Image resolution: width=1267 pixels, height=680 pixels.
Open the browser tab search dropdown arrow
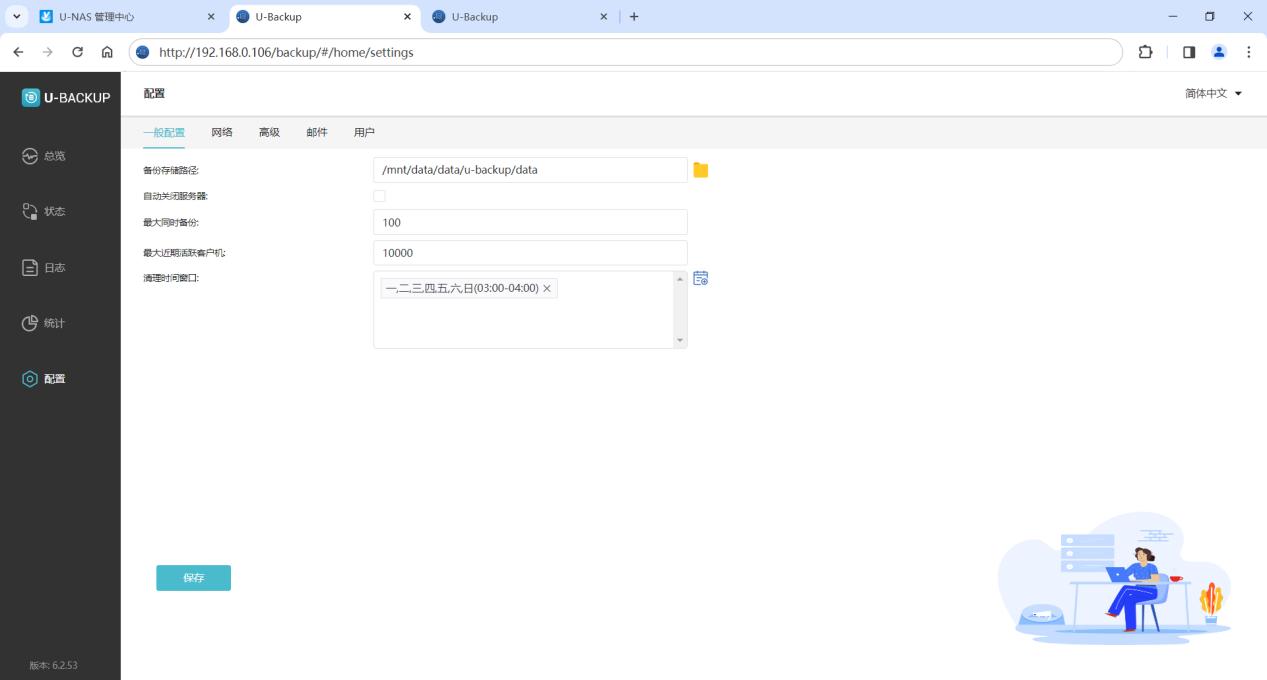[15, 17]
